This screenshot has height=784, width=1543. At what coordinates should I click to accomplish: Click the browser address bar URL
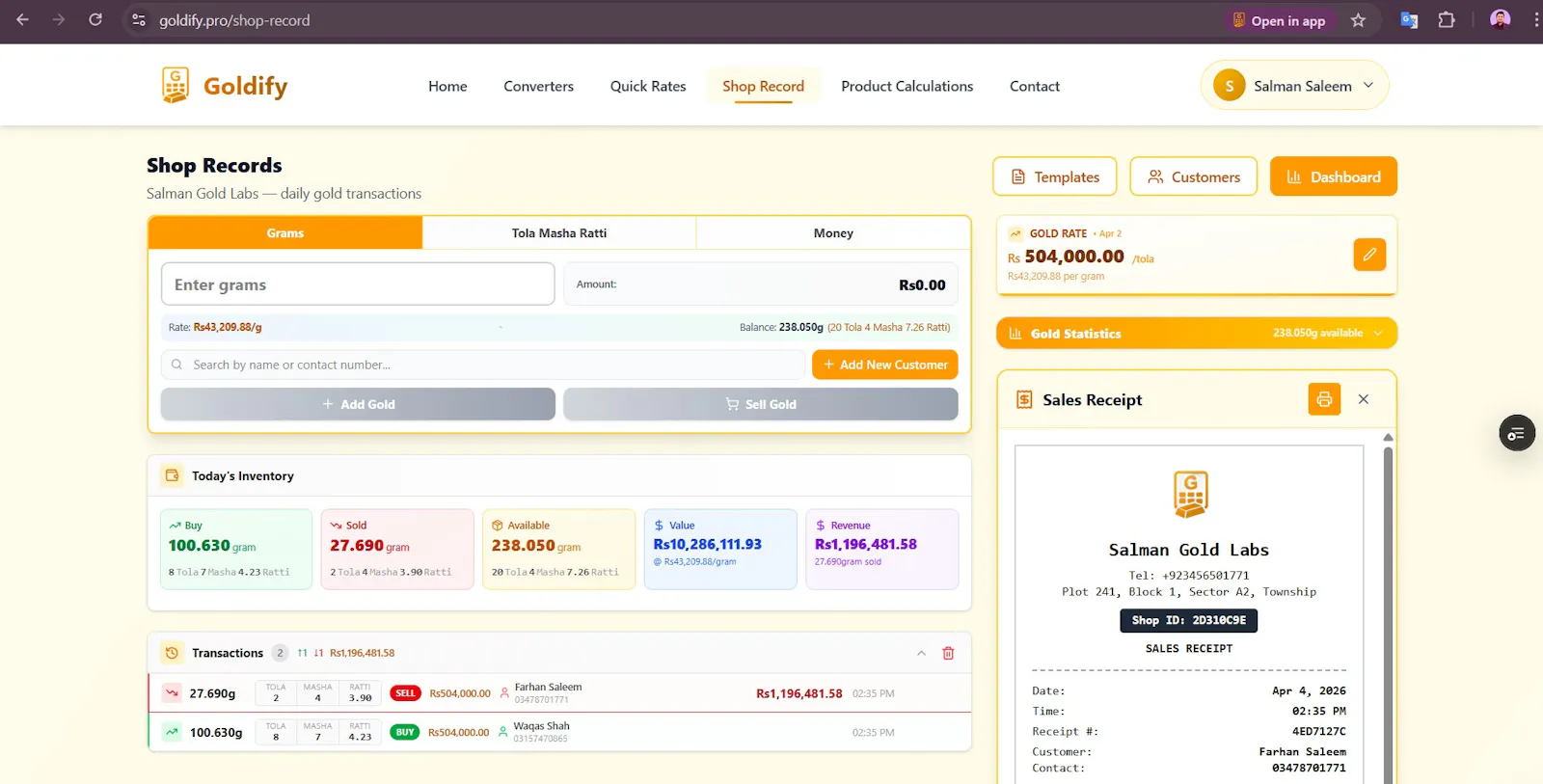(234, 20)
